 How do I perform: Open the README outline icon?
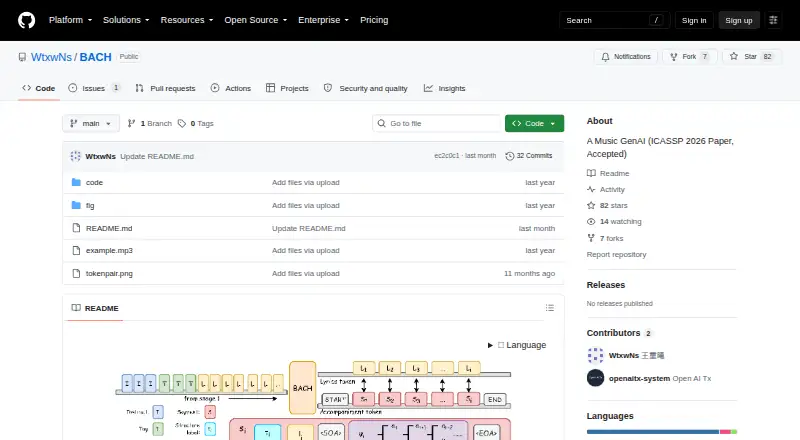point(549,308)
